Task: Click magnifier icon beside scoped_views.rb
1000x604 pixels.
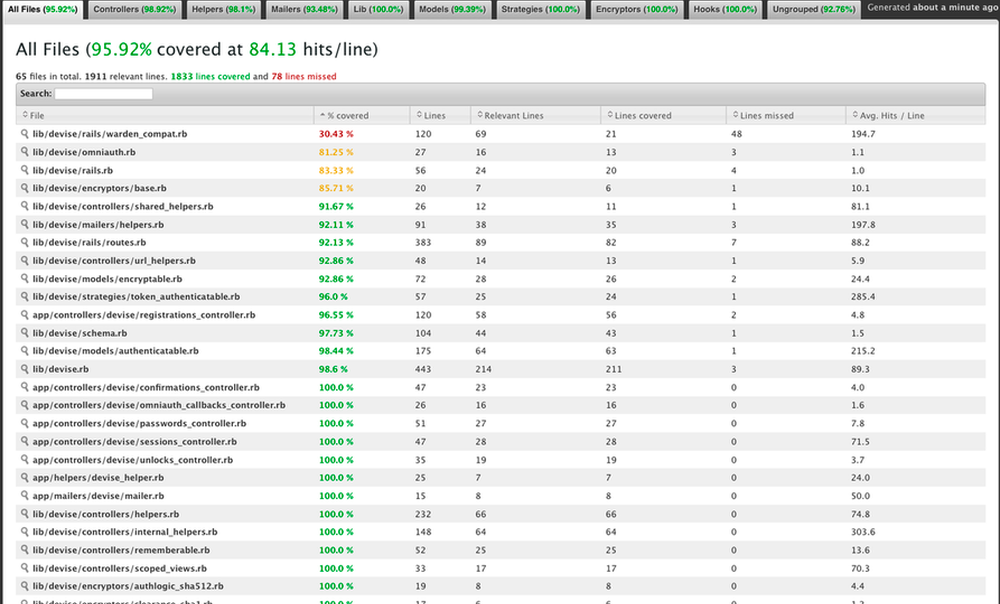Action: tap(25, 568)
